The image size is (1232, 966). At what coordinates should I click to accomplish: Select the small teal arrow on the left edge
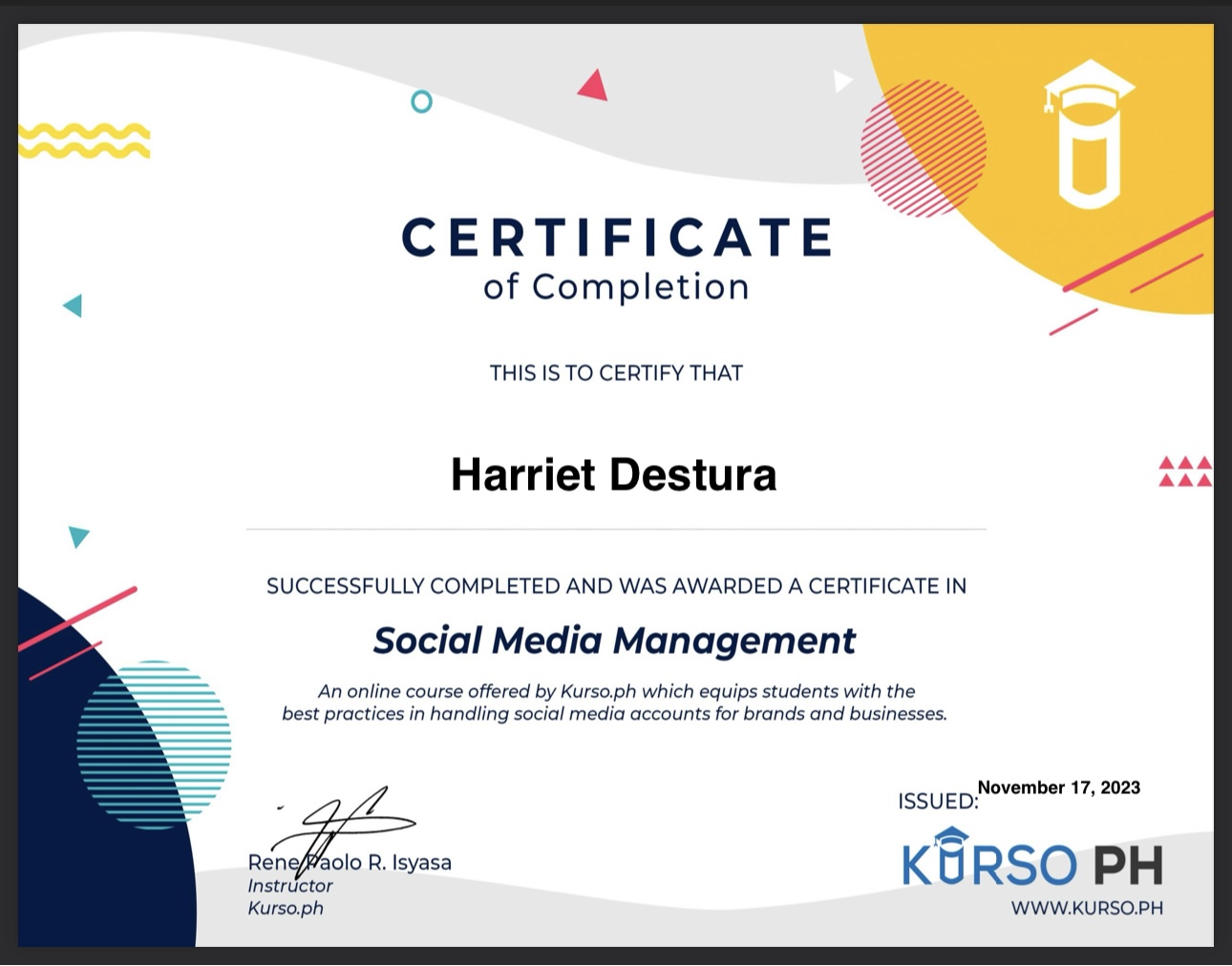coord(75,537)
